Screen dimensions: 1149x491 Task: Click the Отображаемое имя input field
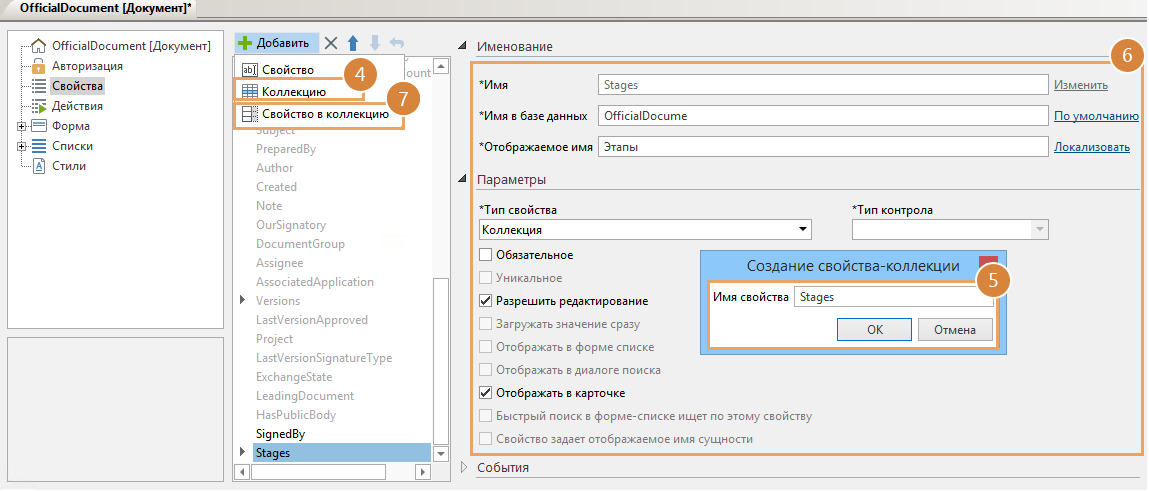coord(821,147)
